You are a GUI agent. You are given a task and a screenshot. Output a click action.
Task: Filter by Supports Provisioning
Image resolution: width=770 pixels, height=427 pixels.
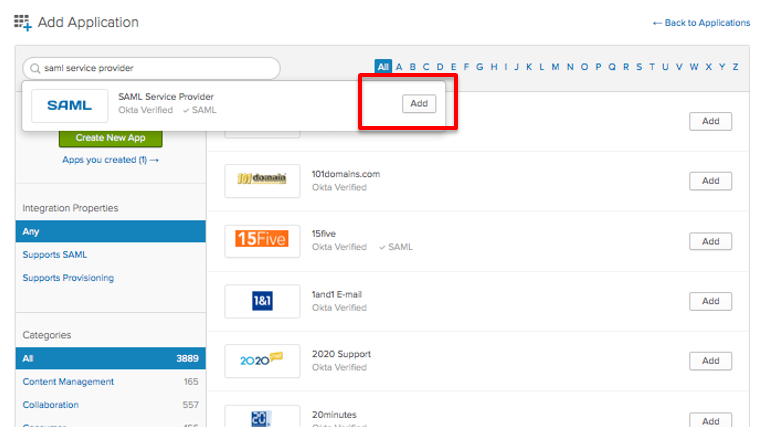[x=68, y=278]
